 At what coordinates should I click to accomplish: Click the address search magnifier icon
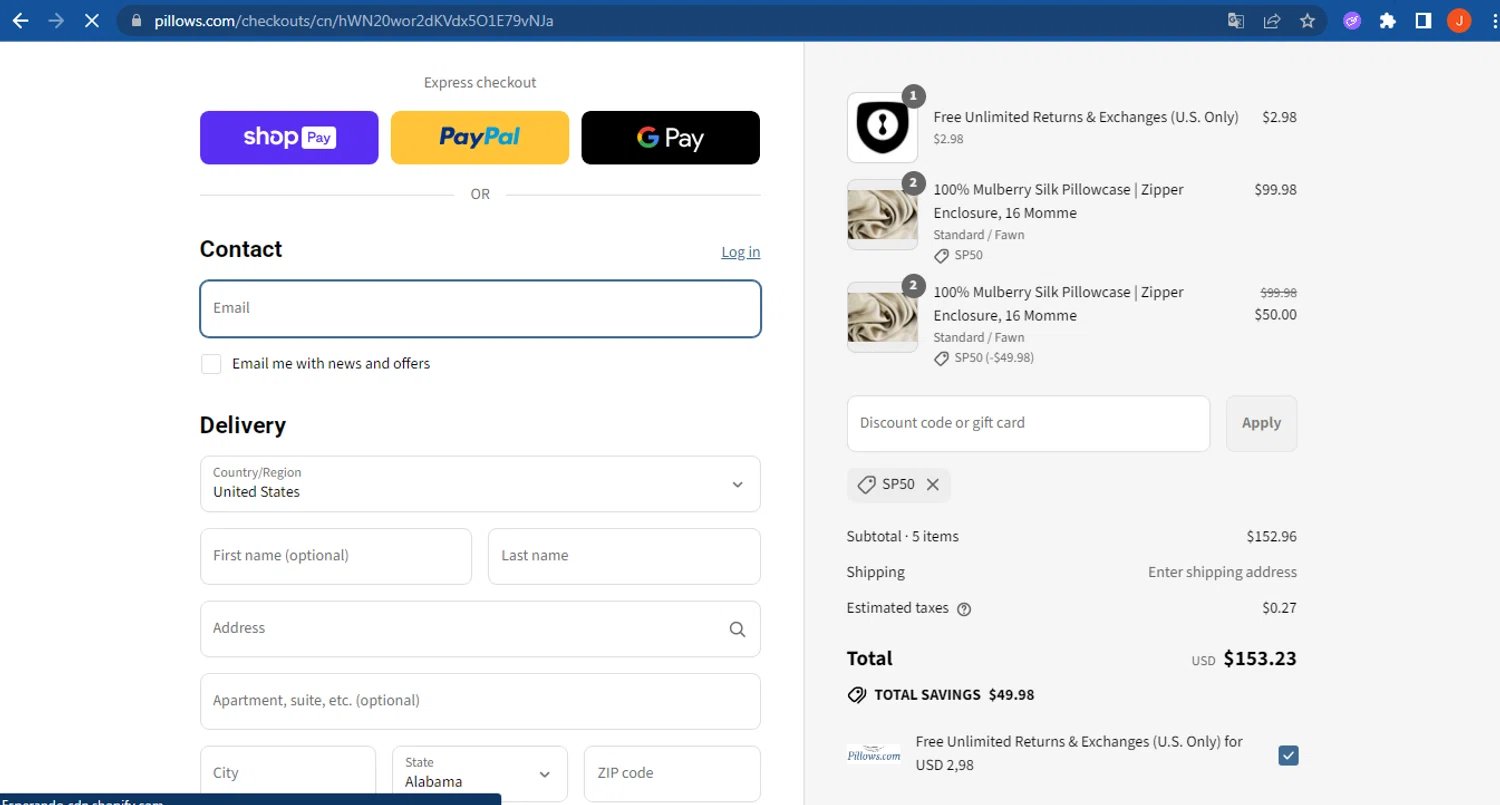point(737,629)
